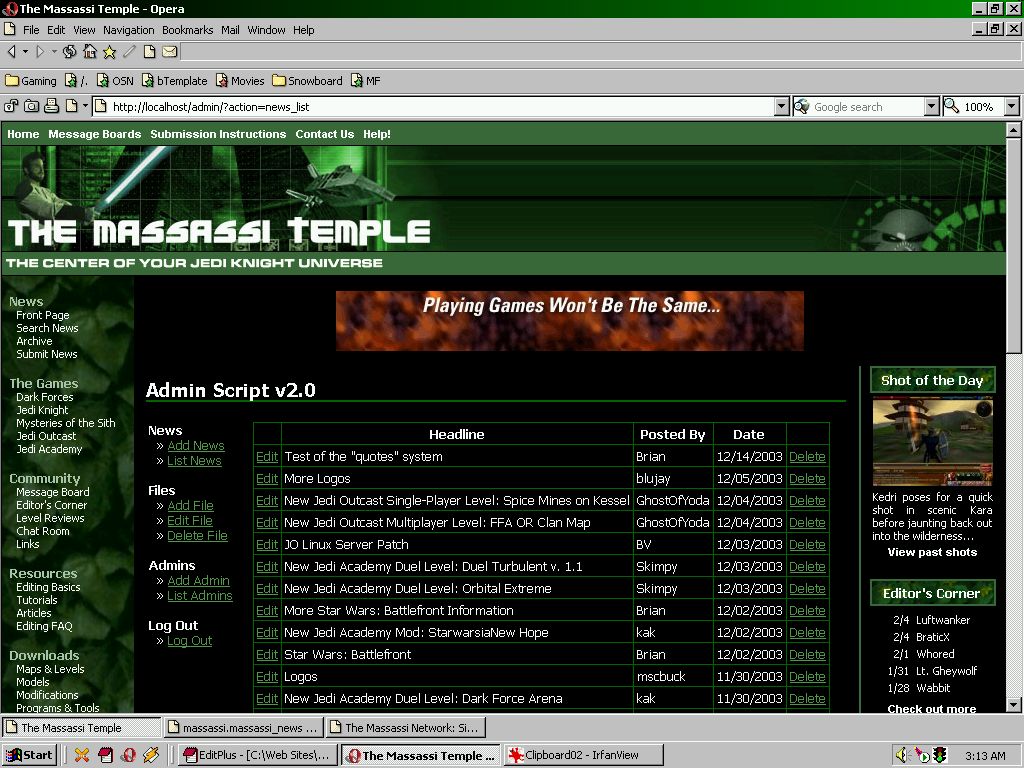Delete 'Test of the "quotes" system' entry
The image size is (1024, 768).
[x=807, y=456]
